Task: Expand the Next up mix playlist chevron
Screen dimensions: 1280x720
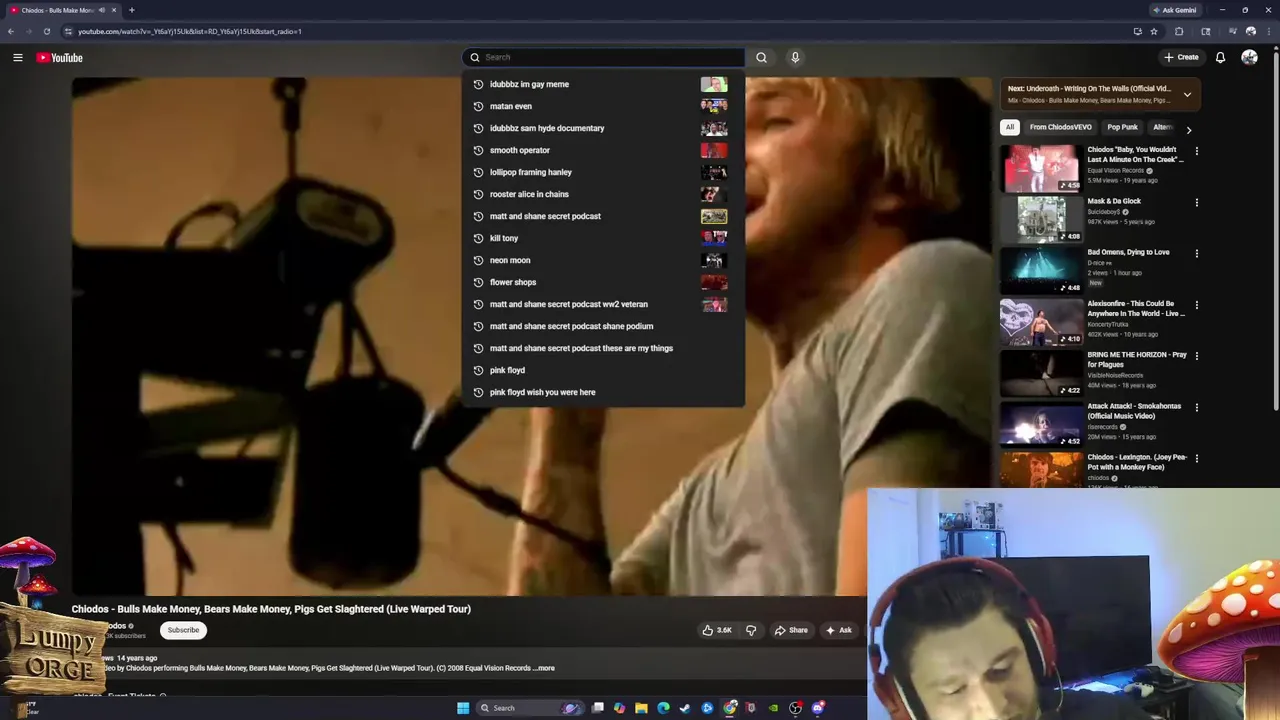Action: 1187,95
